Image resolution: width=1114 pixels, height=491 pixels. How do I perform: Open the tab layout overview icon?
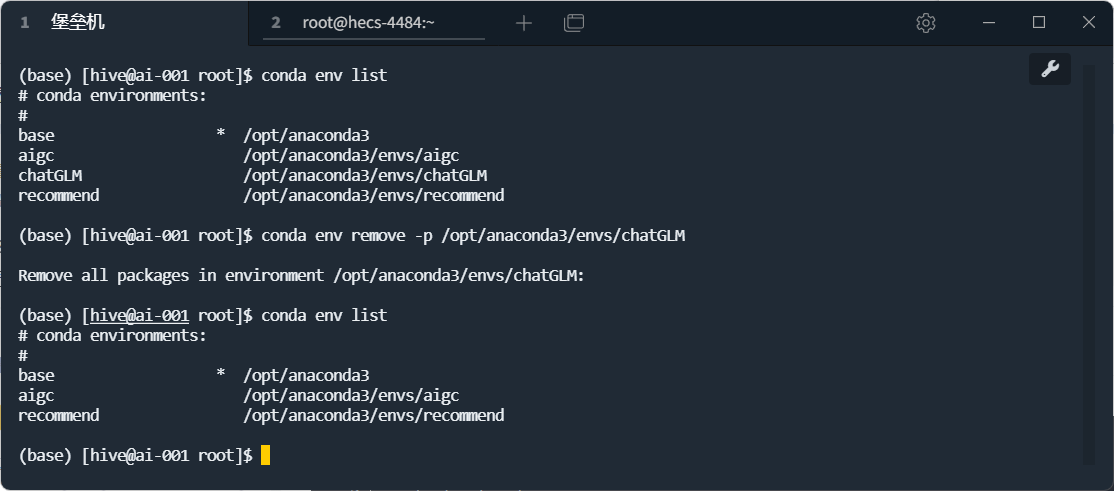click(574, 22)
